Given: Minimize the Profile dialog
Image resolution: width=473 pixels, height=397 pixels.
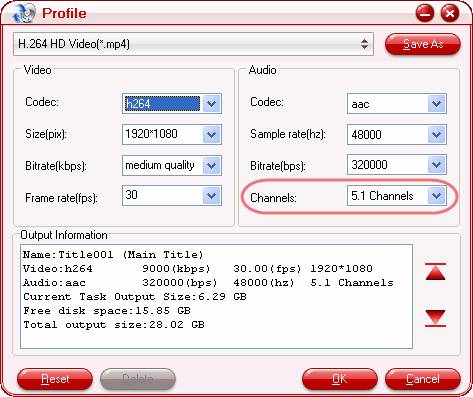Looking at the screenshot, I should tap(425, 14).
